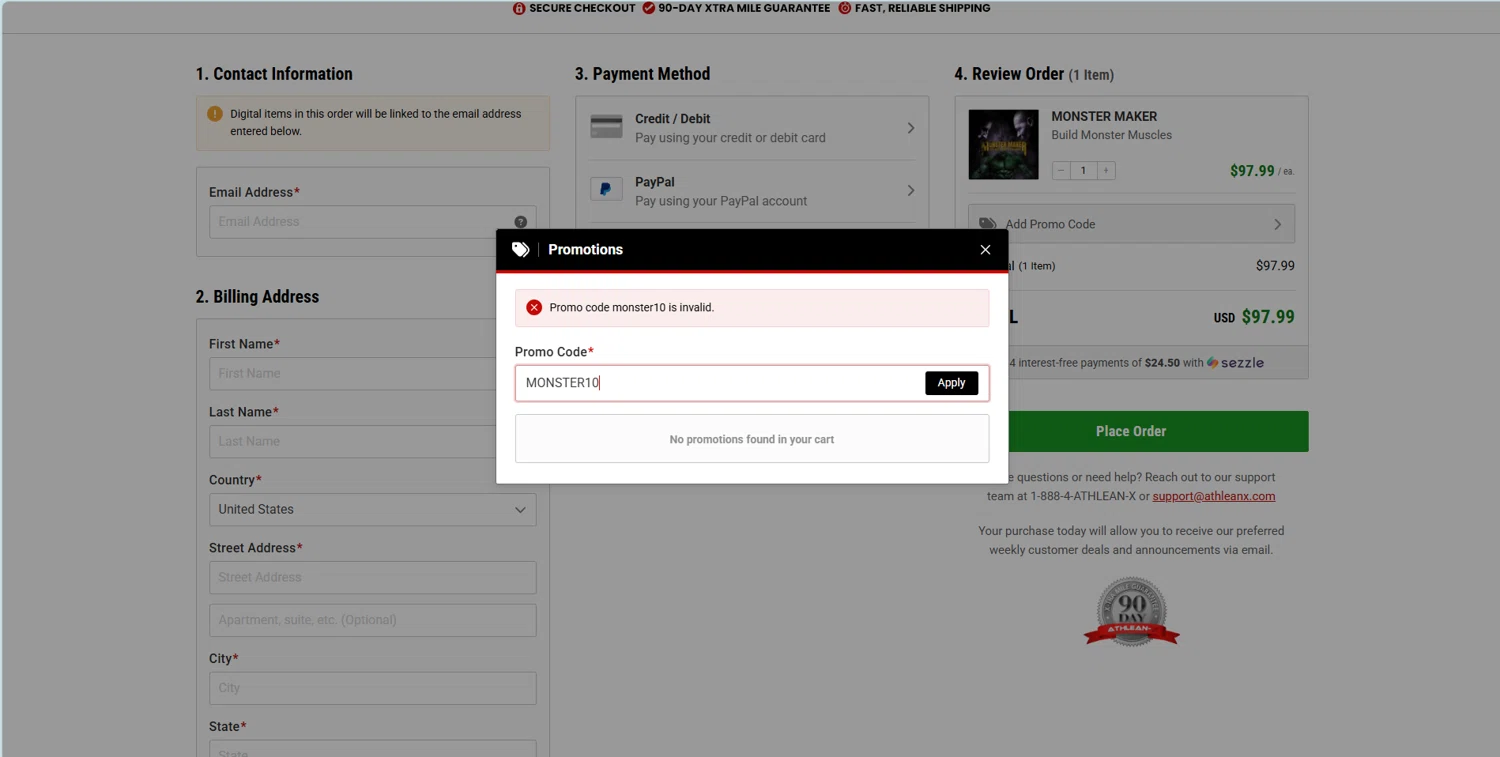Open the support@athleanx.com email link
The width and height of the screenshot is (1500, 757).
tap(1213, 496)
